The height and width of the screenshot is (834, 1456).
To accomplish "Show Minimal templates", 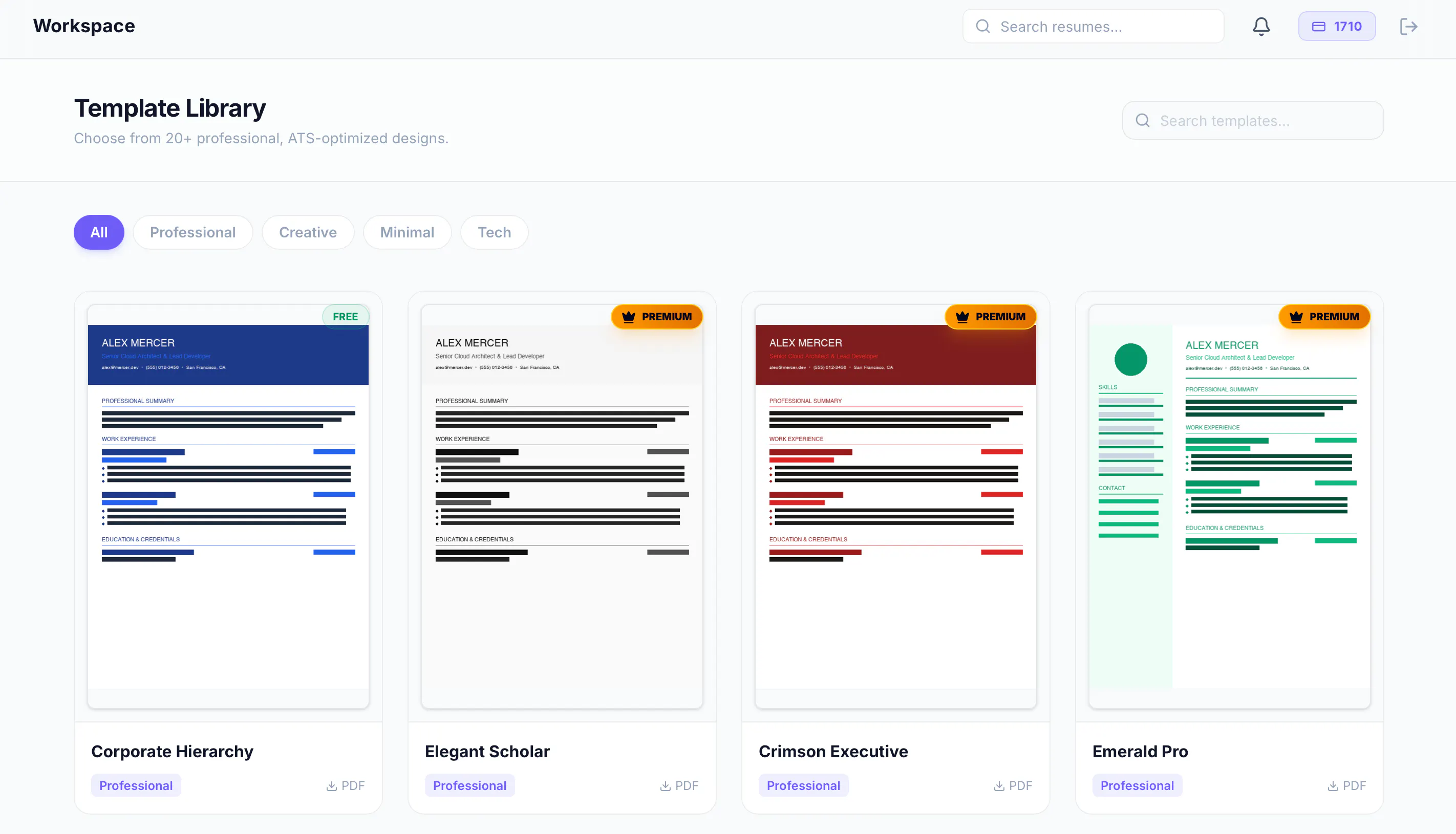I will point(407,232).
